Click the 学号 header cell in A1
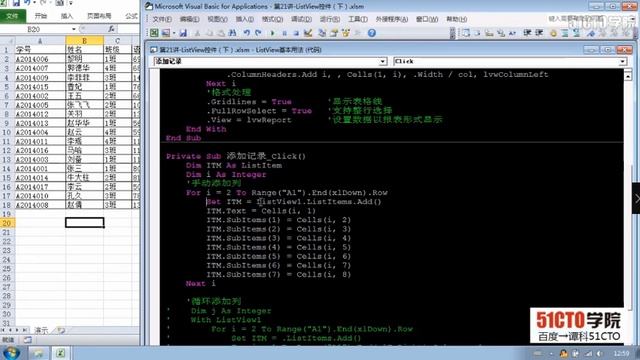 [40, 49]
